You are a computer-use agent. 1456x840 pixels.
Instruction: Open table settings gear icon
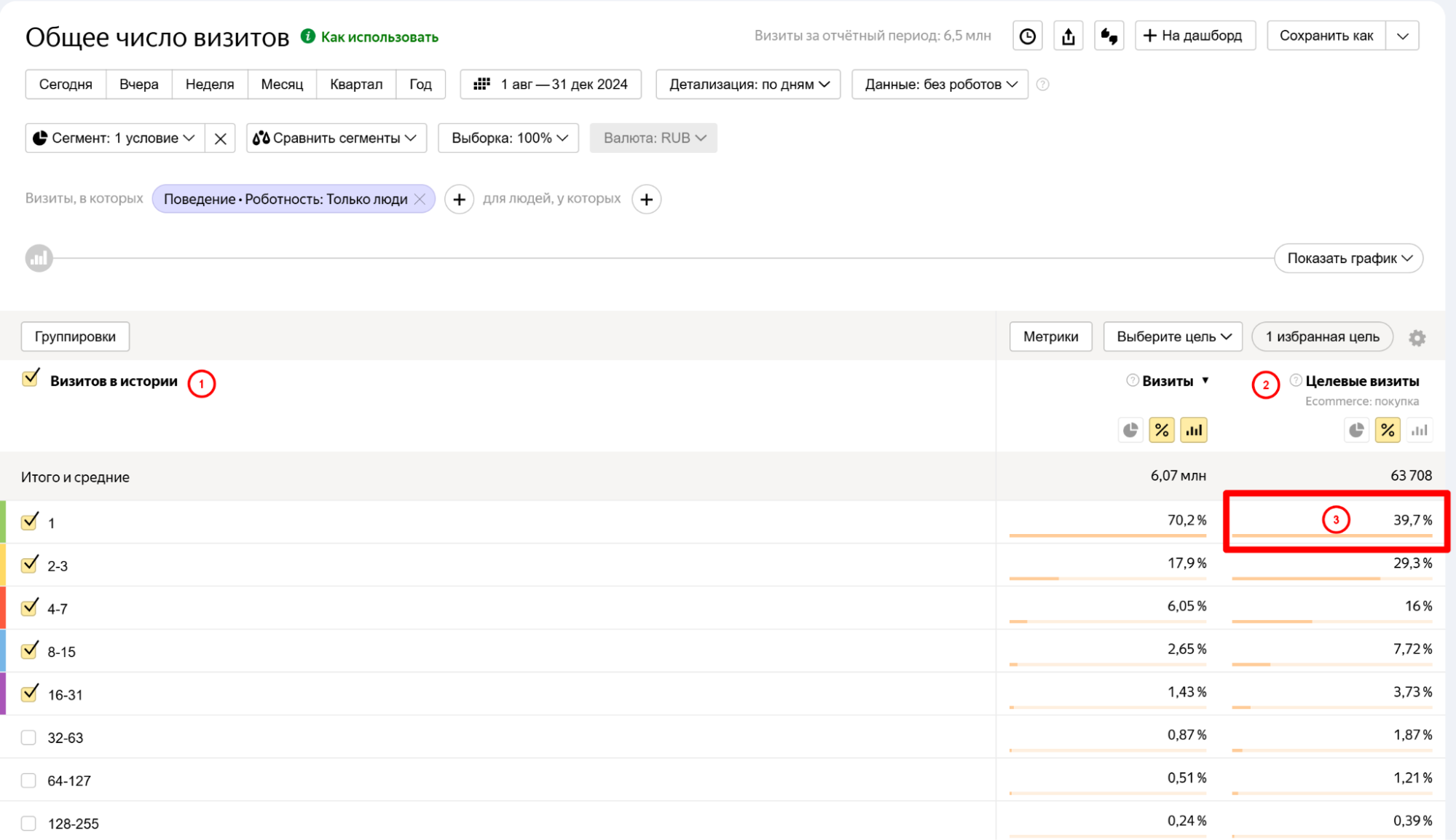pos(1417,337)
